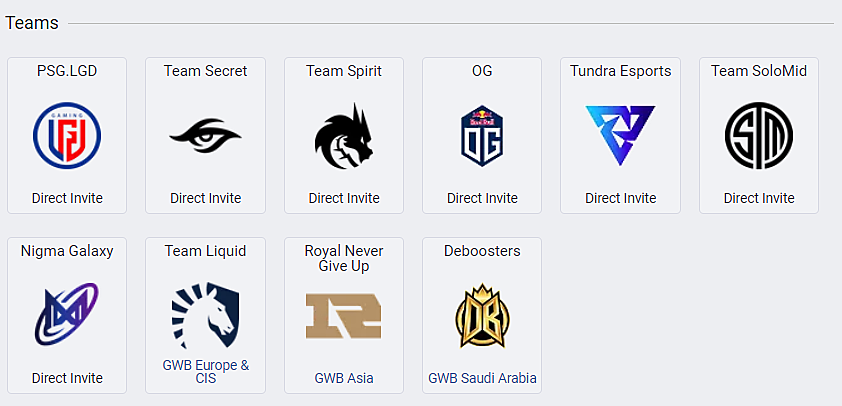The height and width of the screenshot is (406, 842).
Task: Click the Team Liquid horse logo
Action: pyautogui.click(x=205, y=315)
